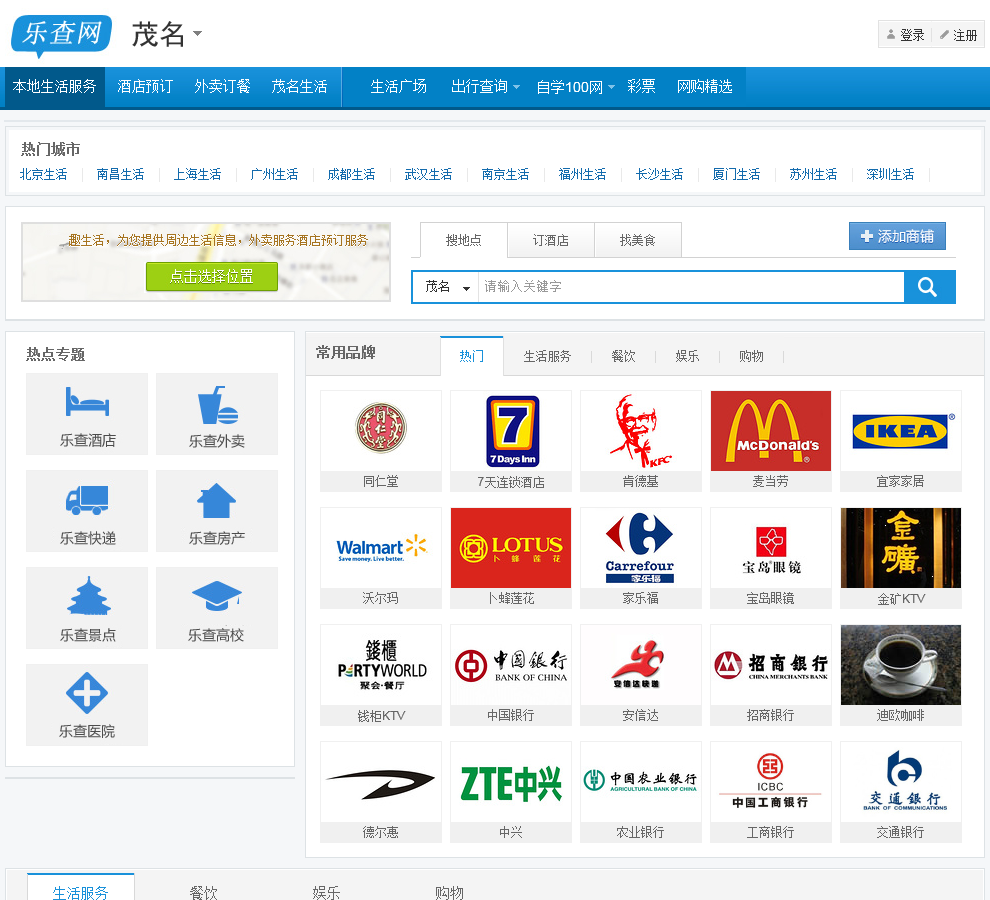Select the 热门 brand tab
Screen dimensions: 990x900
(472, 356)
